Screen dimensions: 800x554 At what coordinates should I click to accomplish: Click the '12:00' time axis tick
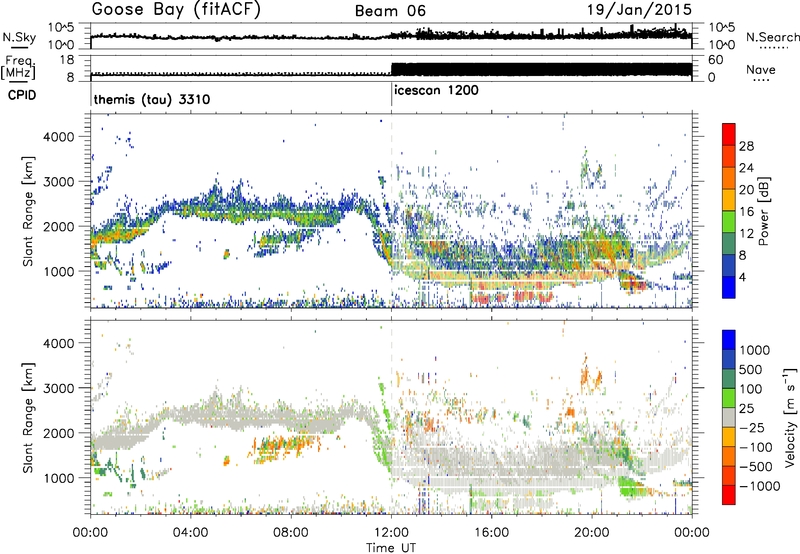click(x=391, y=533)
